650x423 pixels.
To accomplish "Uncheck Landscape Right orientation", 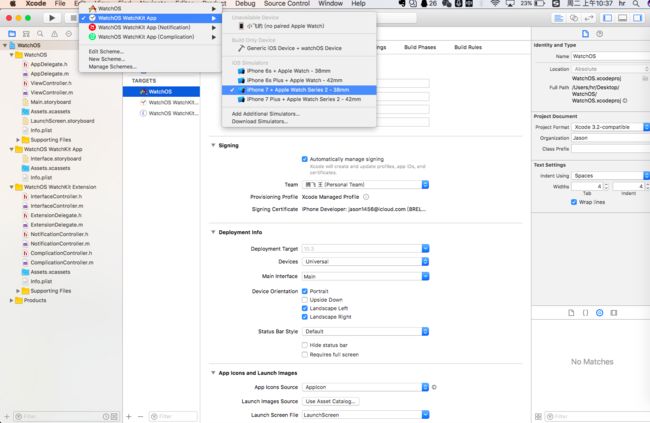I will point(305,317).
